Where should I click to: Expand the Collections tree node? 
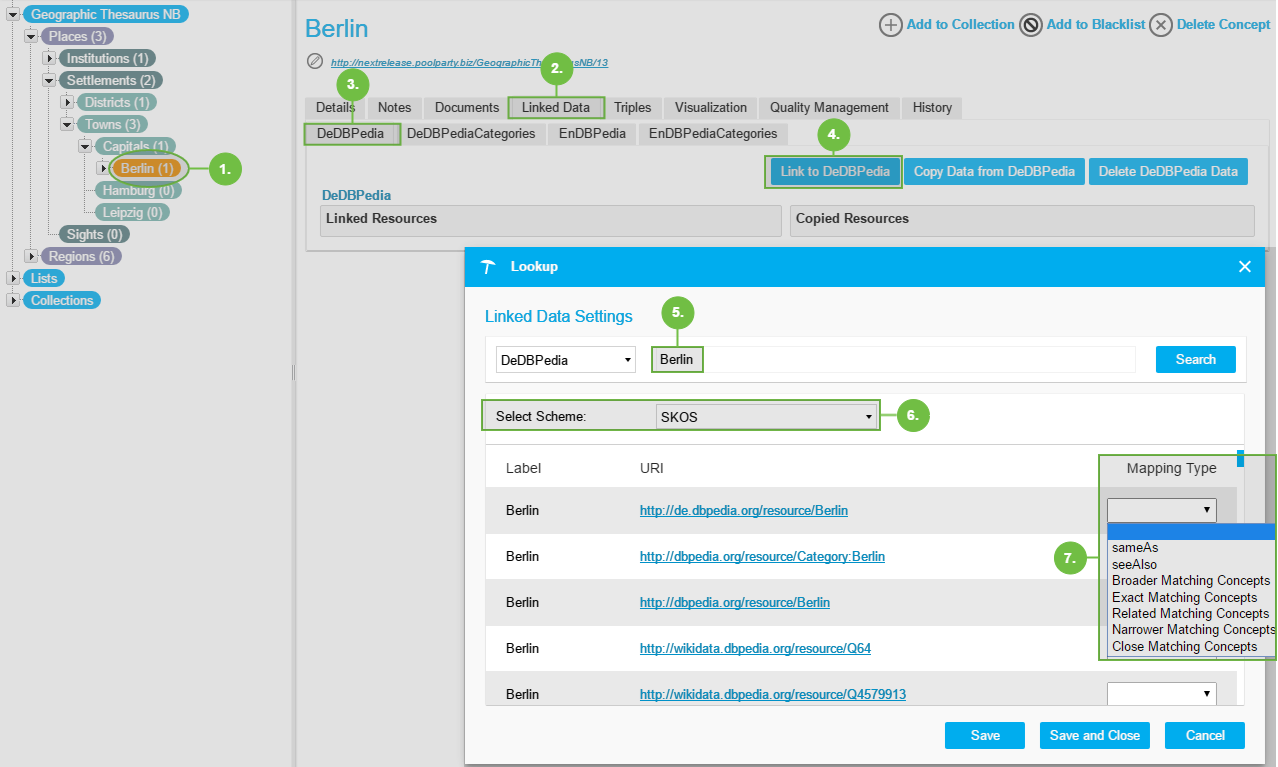13,301
